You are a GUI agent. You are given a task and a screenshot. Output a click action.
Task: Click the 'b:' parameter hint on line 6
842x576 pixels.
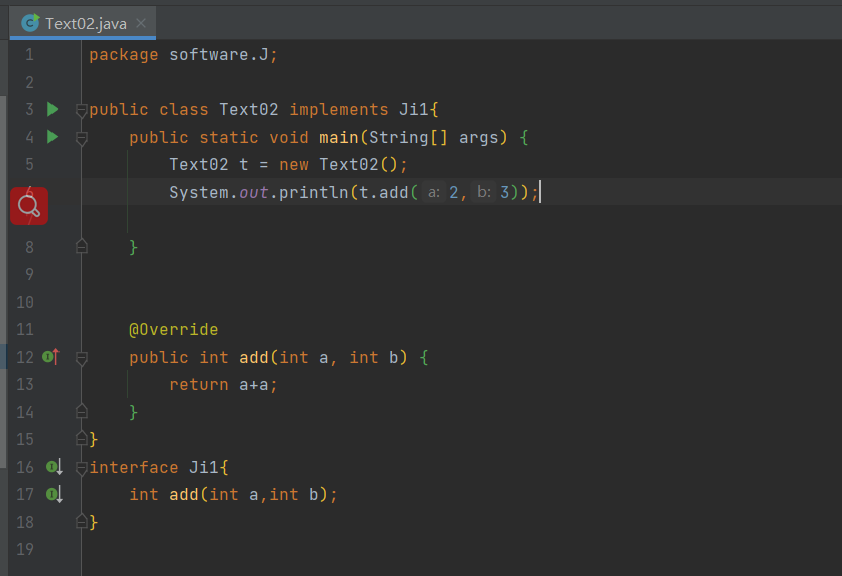[x=484, y=192]
